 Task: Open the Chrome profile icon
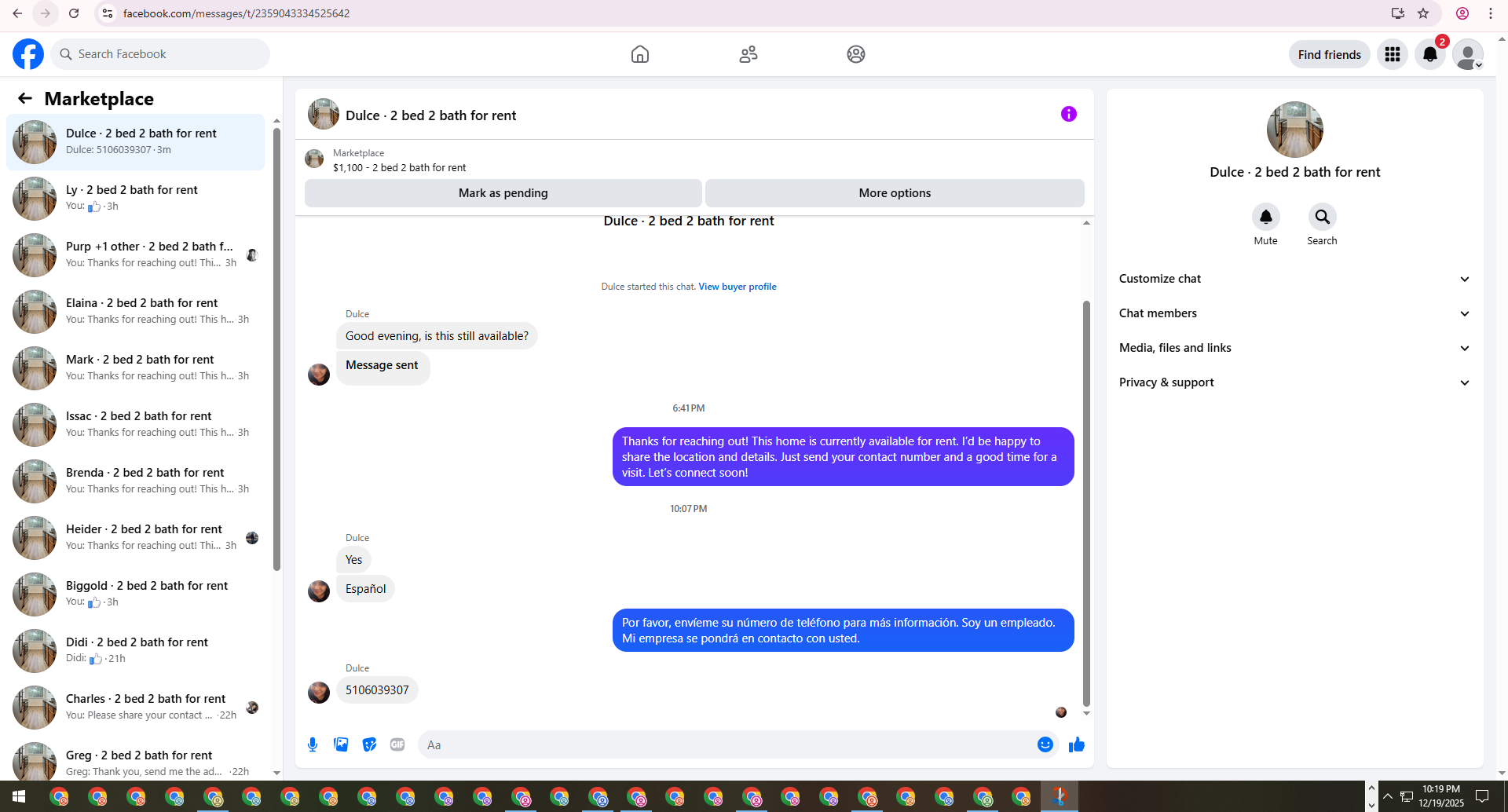[1462, 13]
